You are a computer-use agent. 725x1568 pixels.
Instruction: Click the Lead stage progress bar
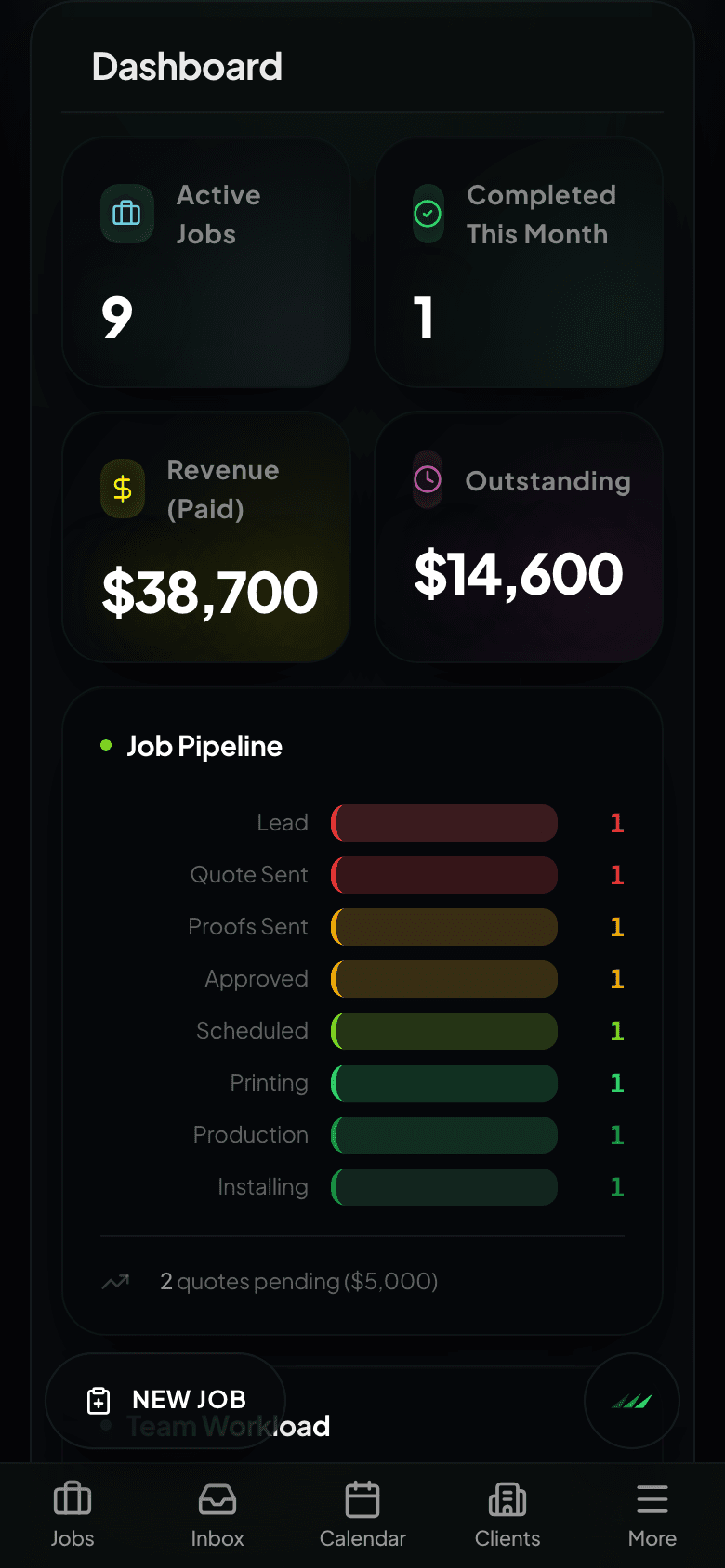pos(443,822)
